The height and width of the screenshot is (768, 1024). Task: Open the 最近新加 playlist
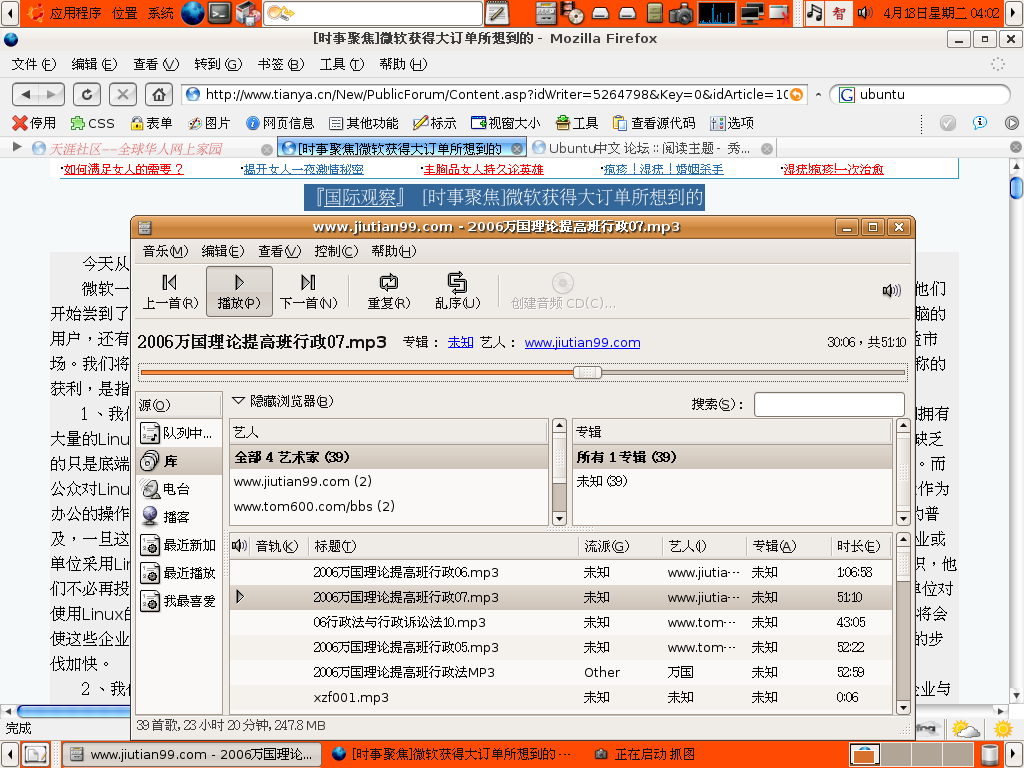click(x=178, y=545)
